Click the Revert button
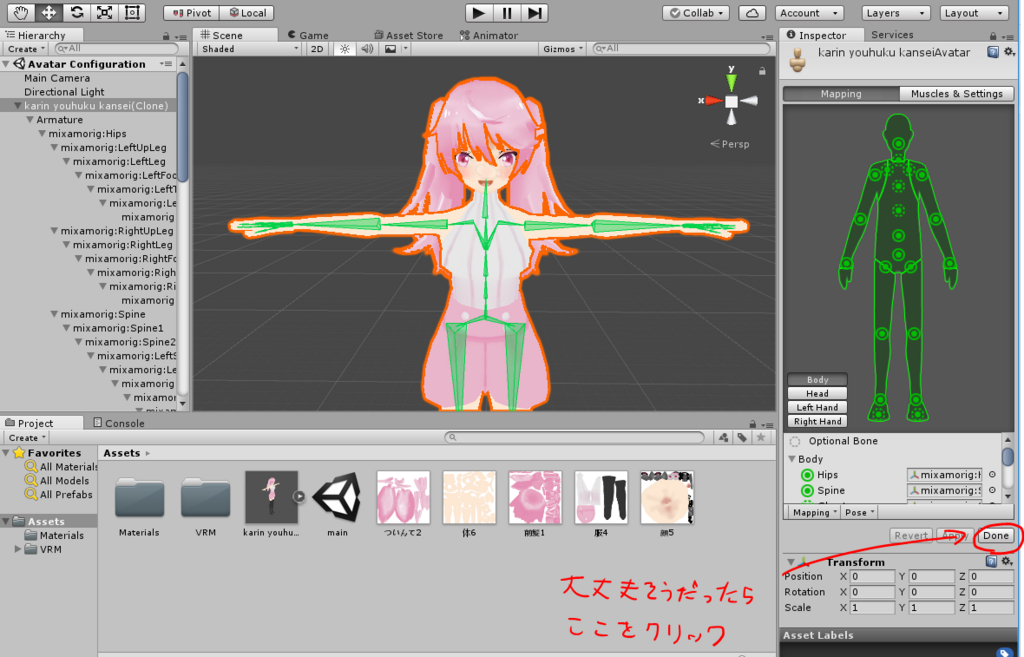Image resolution: width=1024 pixels, height=657 pixels. pyautogui.click(x=910, y=536)
